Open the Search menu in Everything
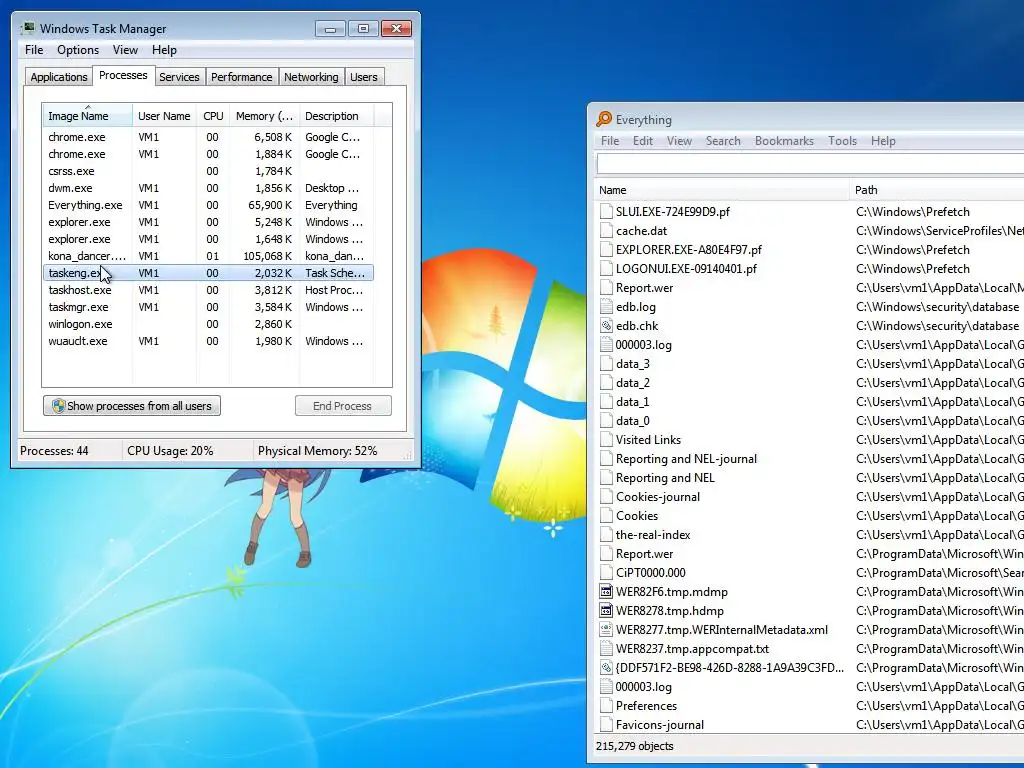 point(723,141)
